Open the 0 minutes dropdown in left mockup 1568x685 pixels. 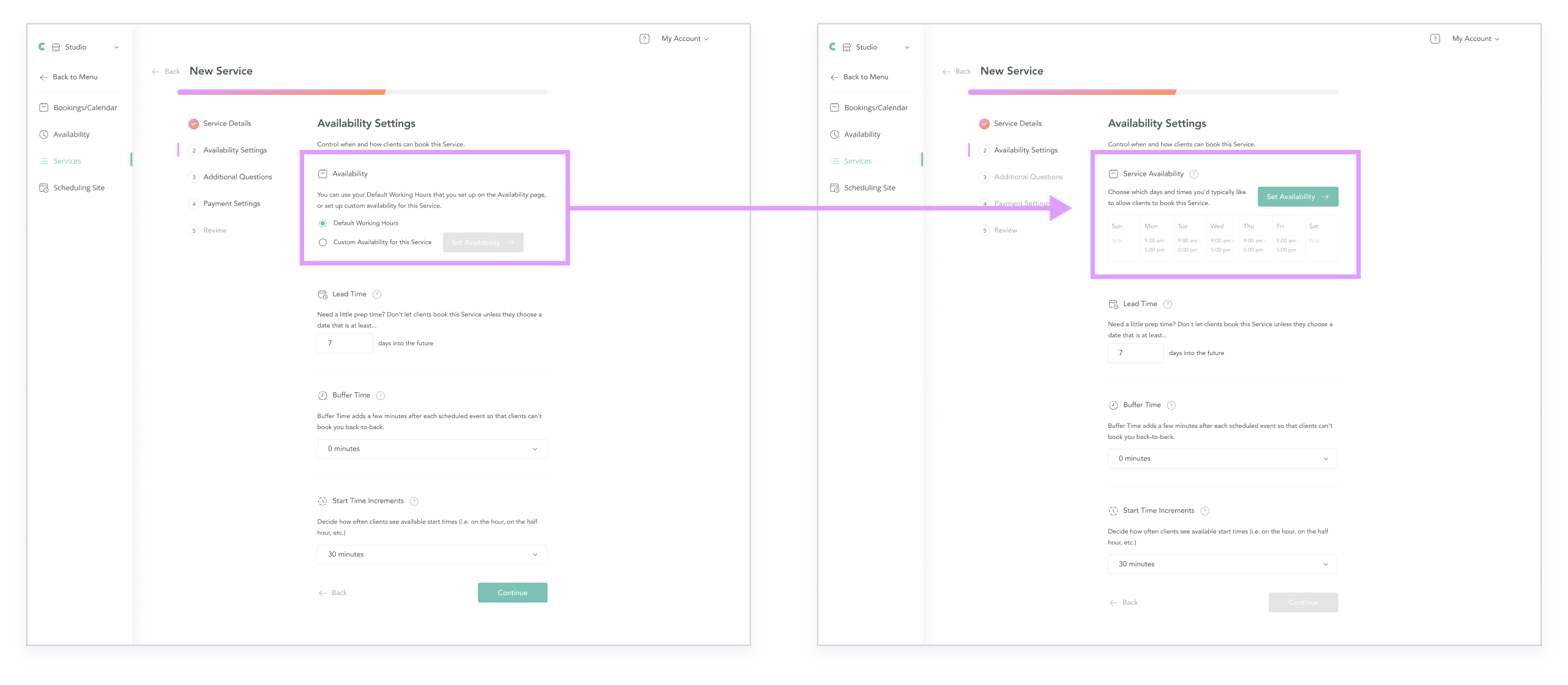[431, 449]
